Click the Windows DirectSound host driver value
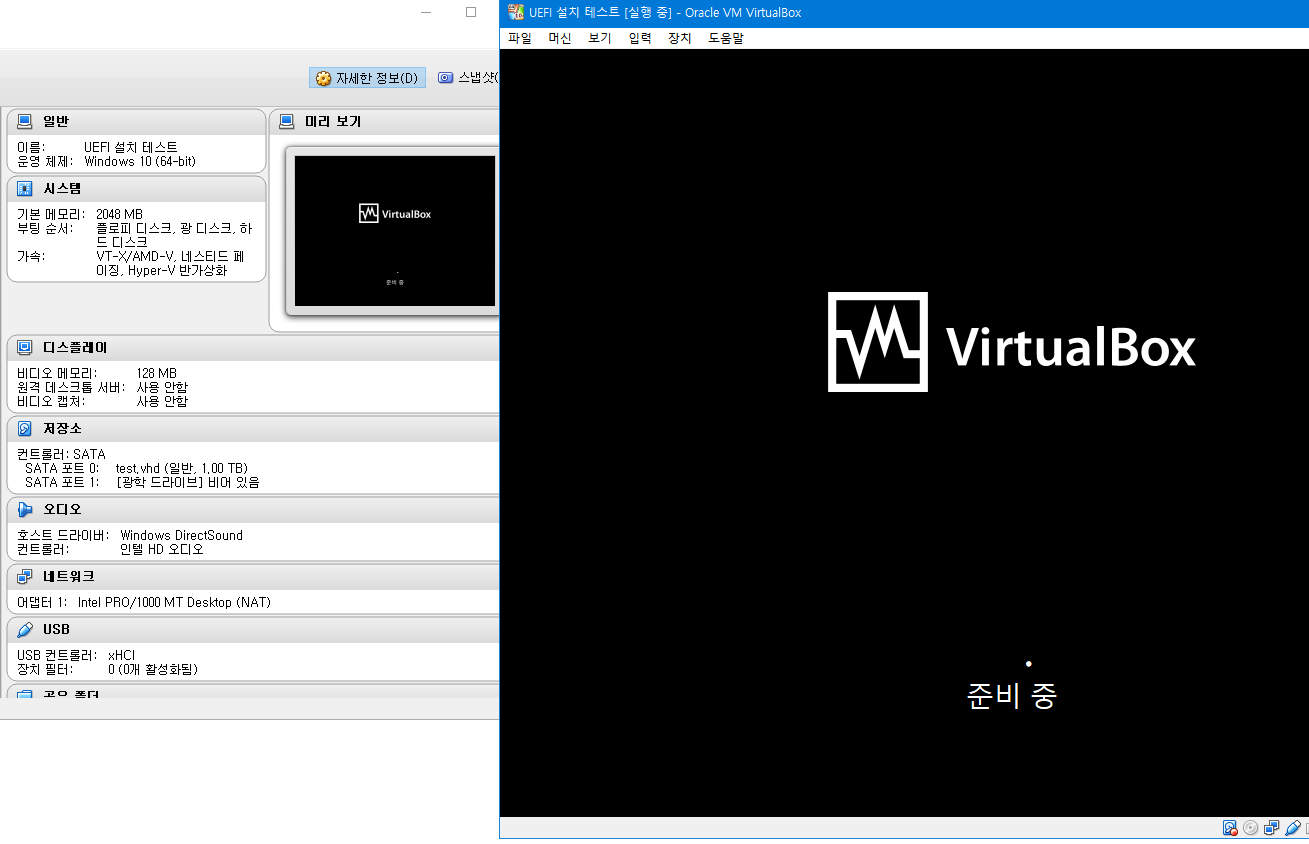 pos(181,535)
